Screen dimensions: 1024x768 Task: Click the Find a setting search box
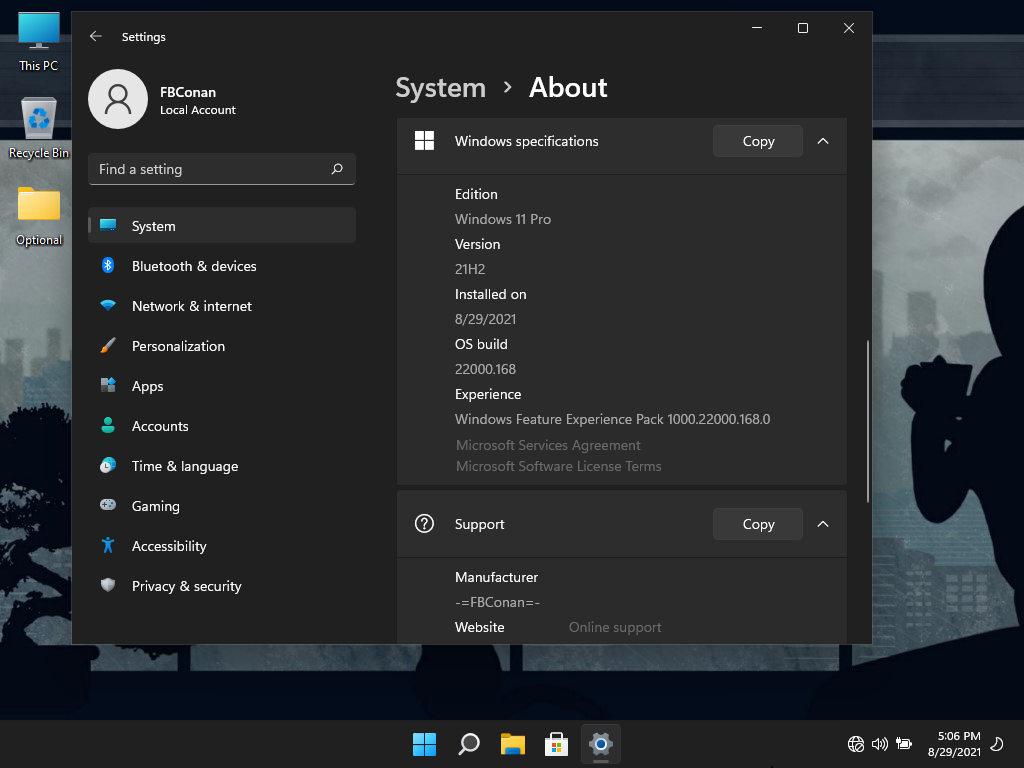click(222, 169)
